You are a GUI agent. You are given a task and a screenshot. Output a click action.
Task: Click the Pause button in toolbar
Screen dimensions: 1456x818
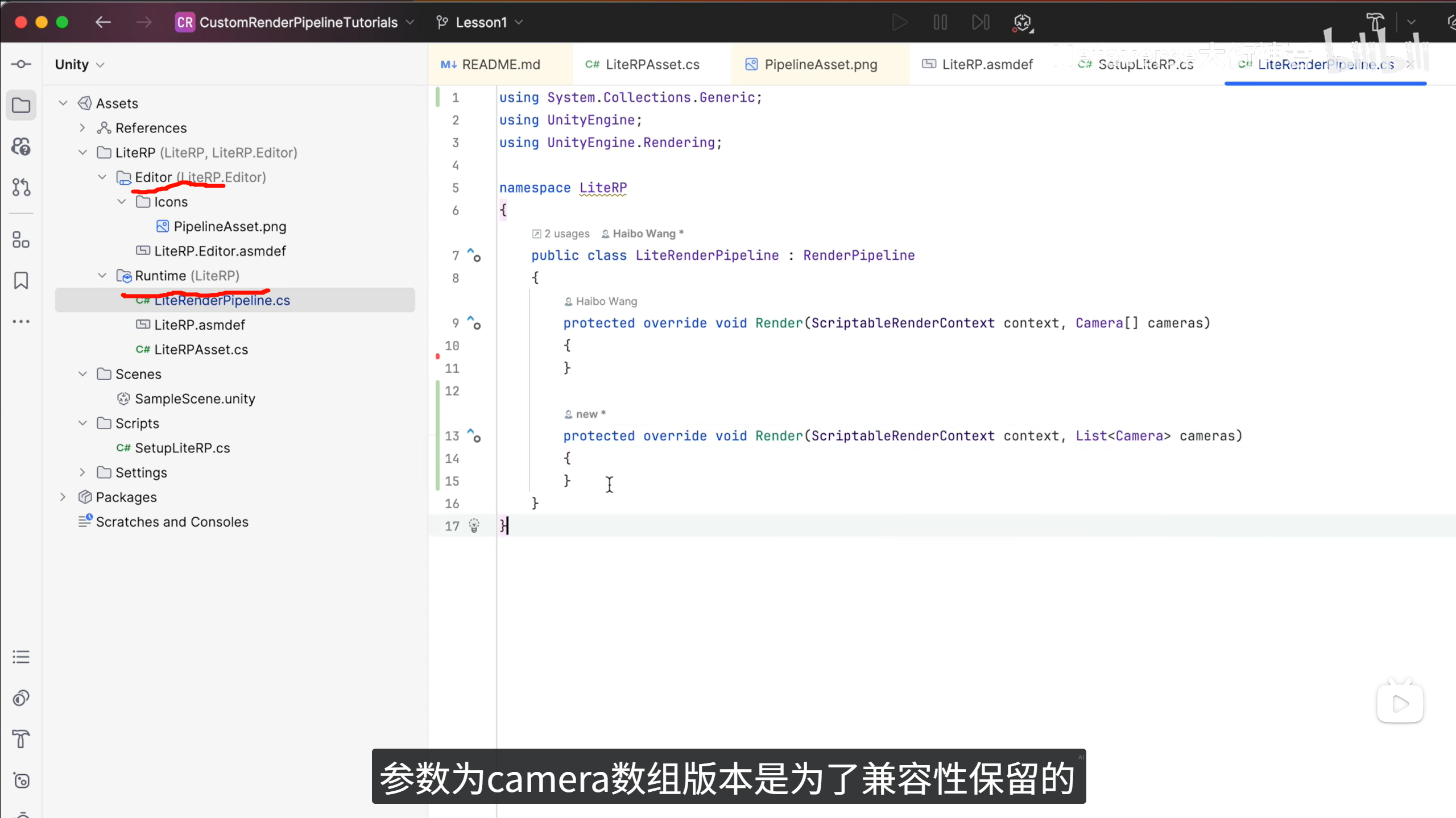click(940, 23)
